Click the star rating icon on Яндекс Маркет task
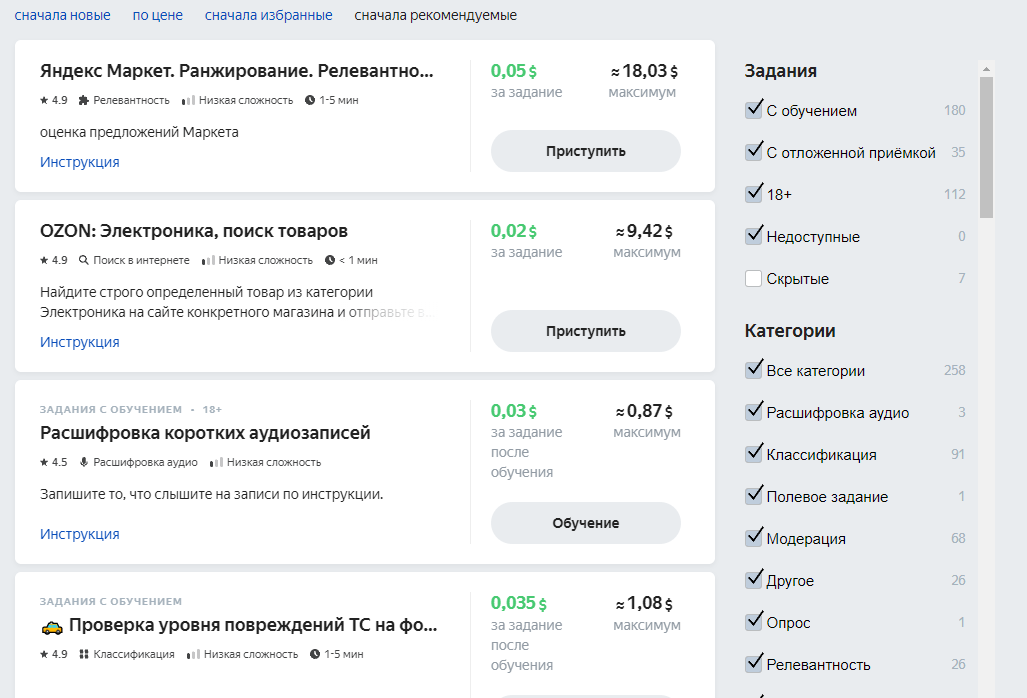The image size is (1027, 698). [44, 100]
